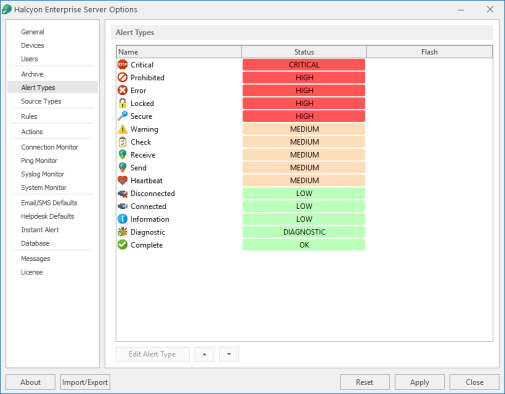Open the Messages section
This screenshot has width=505, height=394.
[36, 259]
